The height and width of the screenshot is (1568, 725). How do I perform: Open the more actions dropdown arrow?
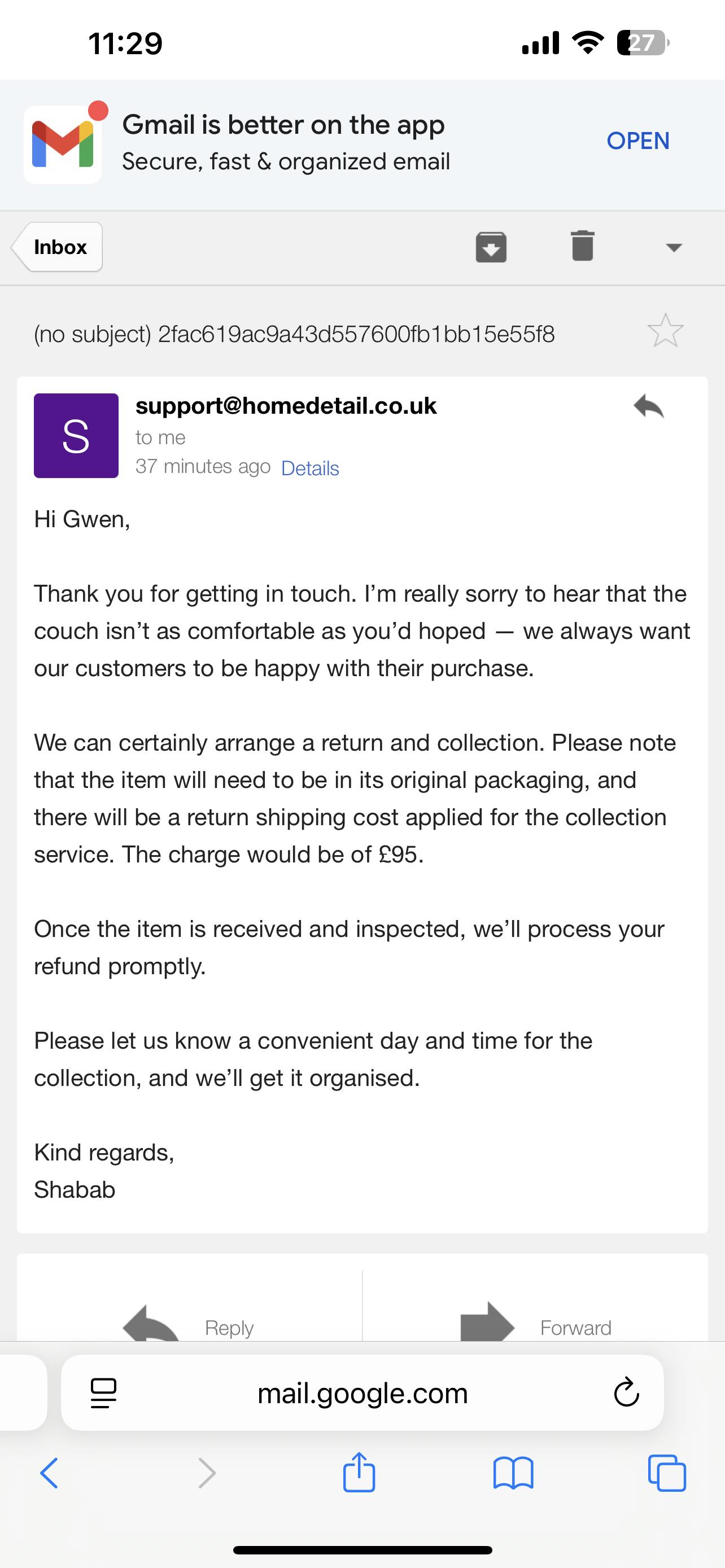(x=673, y=247)
